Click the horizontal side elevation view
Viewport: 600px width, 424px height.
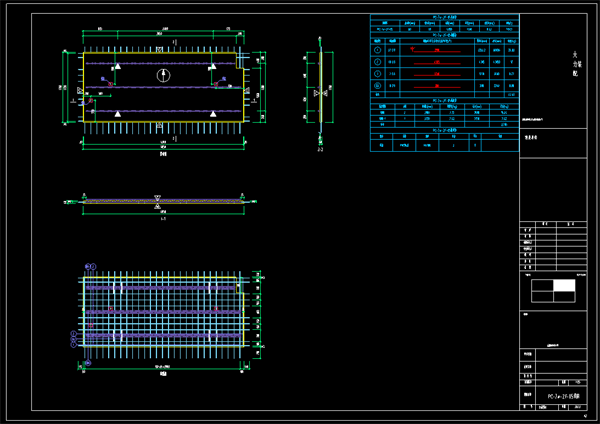(x=163, y=202)
